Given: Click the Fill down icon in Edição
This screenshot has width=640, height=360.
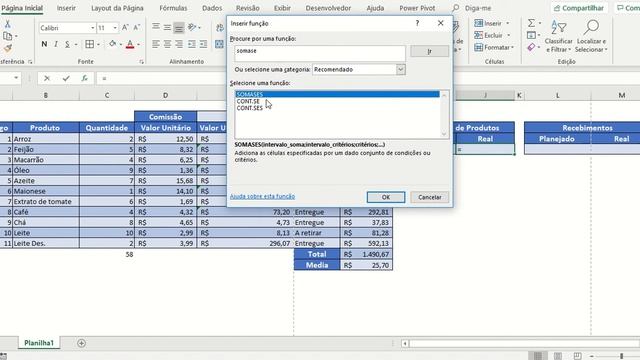Looking at the screenshot, I should coord(531,35).
